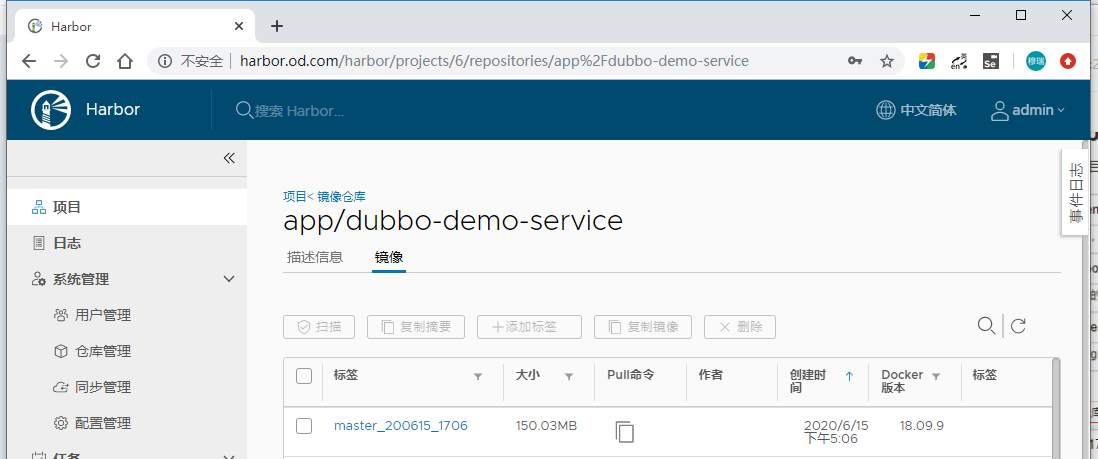Open the Chrome profile avatar

click(x=1036, y=61)
